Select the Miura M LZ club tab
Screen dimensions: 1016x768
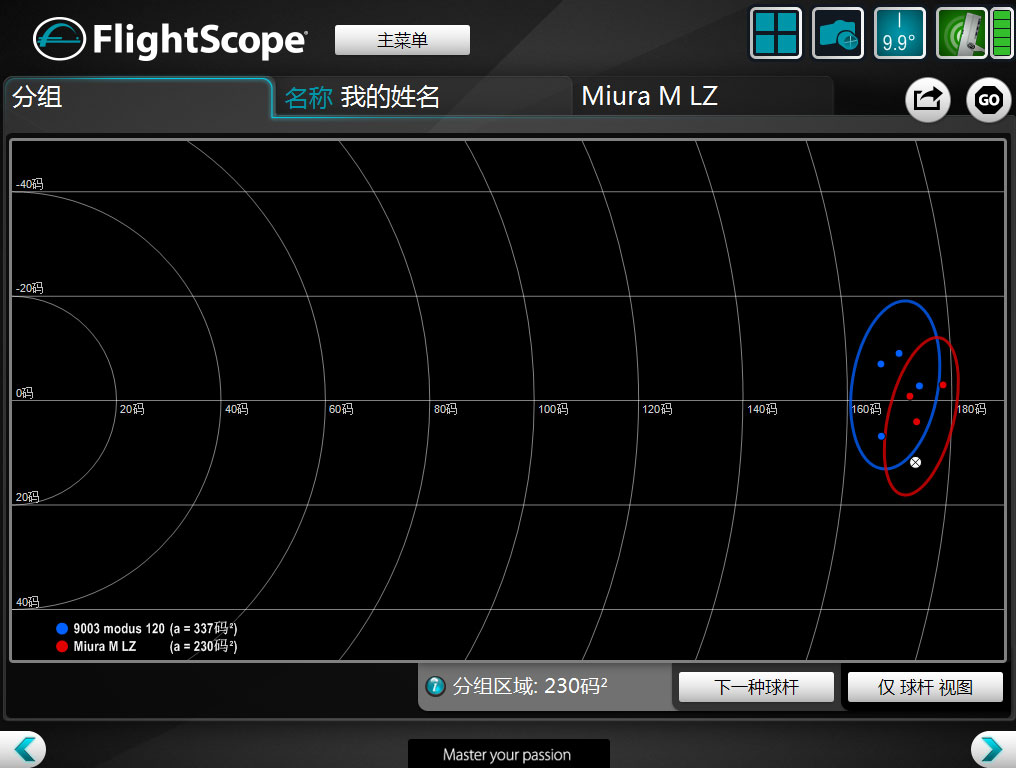tap(700, 97)
